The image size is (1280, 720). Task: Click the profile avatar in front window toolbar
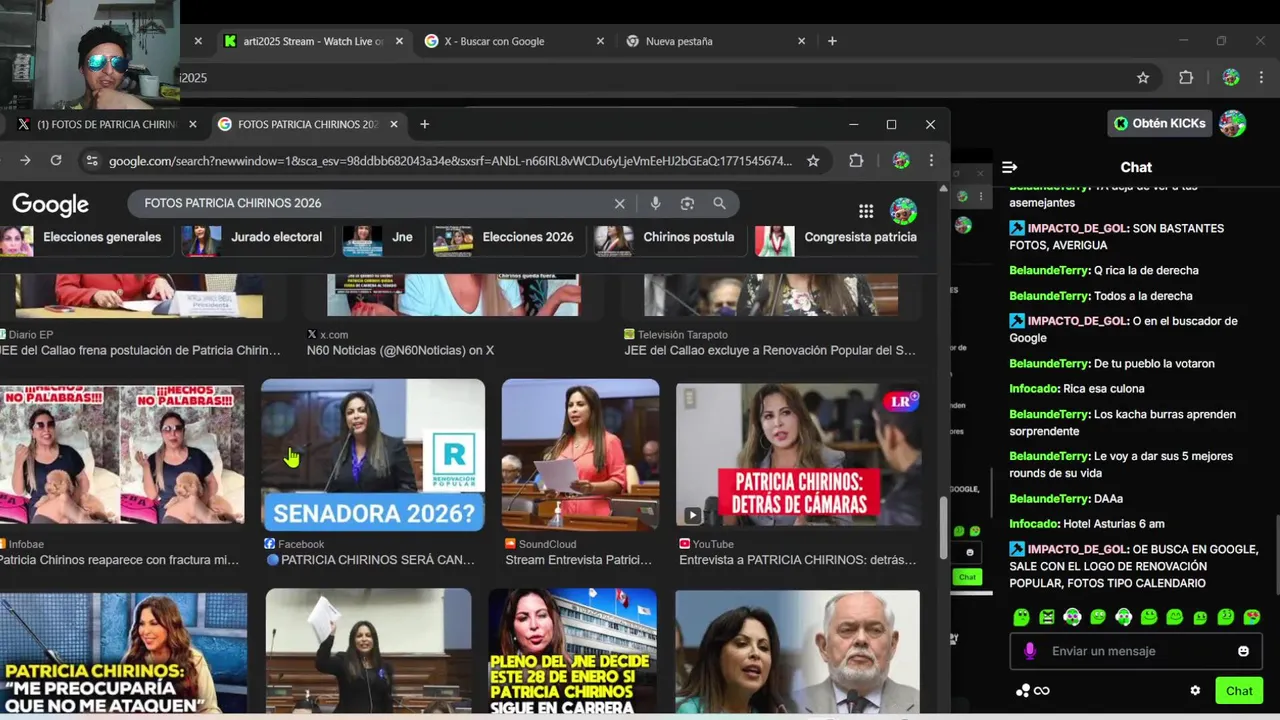pos(901,160)
